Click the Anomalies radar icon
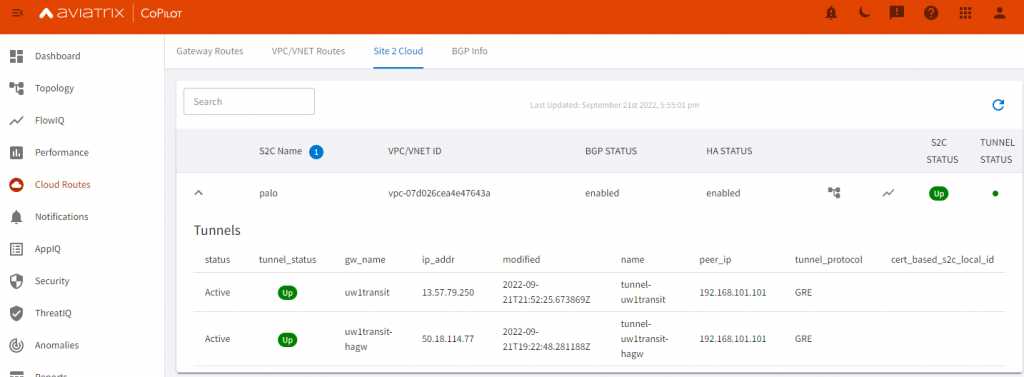The width and height of the screenshot is (1024, 377). 16,345
